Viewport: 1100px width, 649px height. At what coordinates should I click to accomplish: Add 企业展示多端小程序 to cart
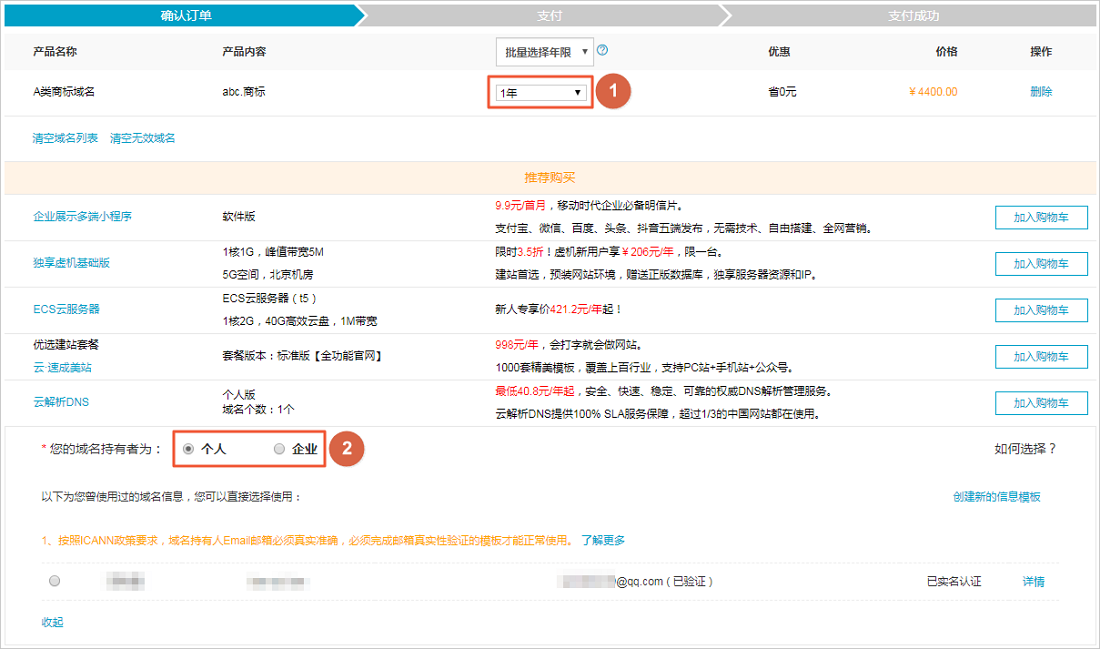tap(1040, 218)
